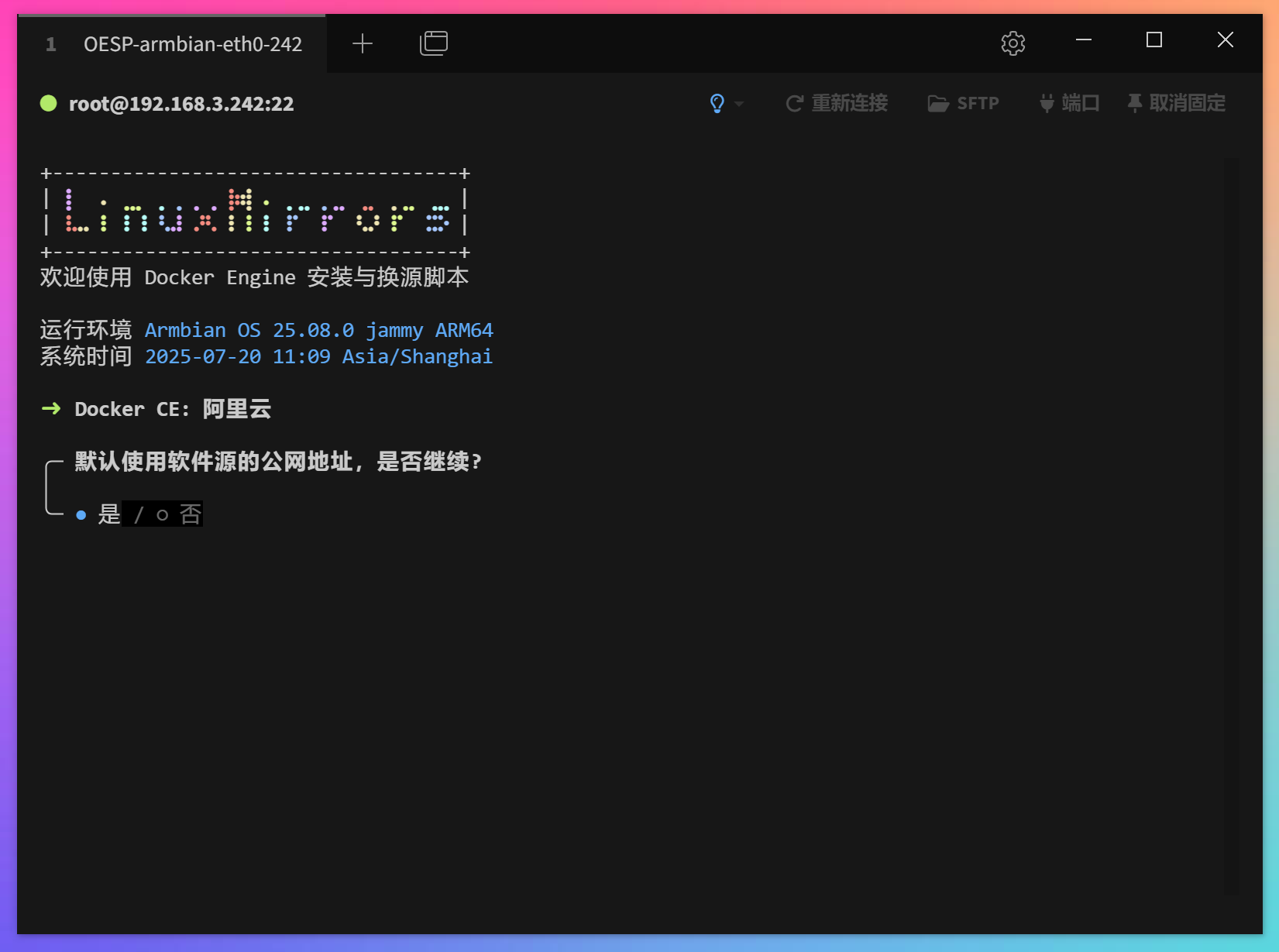Click the SFTP text label in the toolbar

[x=978, y=103]
